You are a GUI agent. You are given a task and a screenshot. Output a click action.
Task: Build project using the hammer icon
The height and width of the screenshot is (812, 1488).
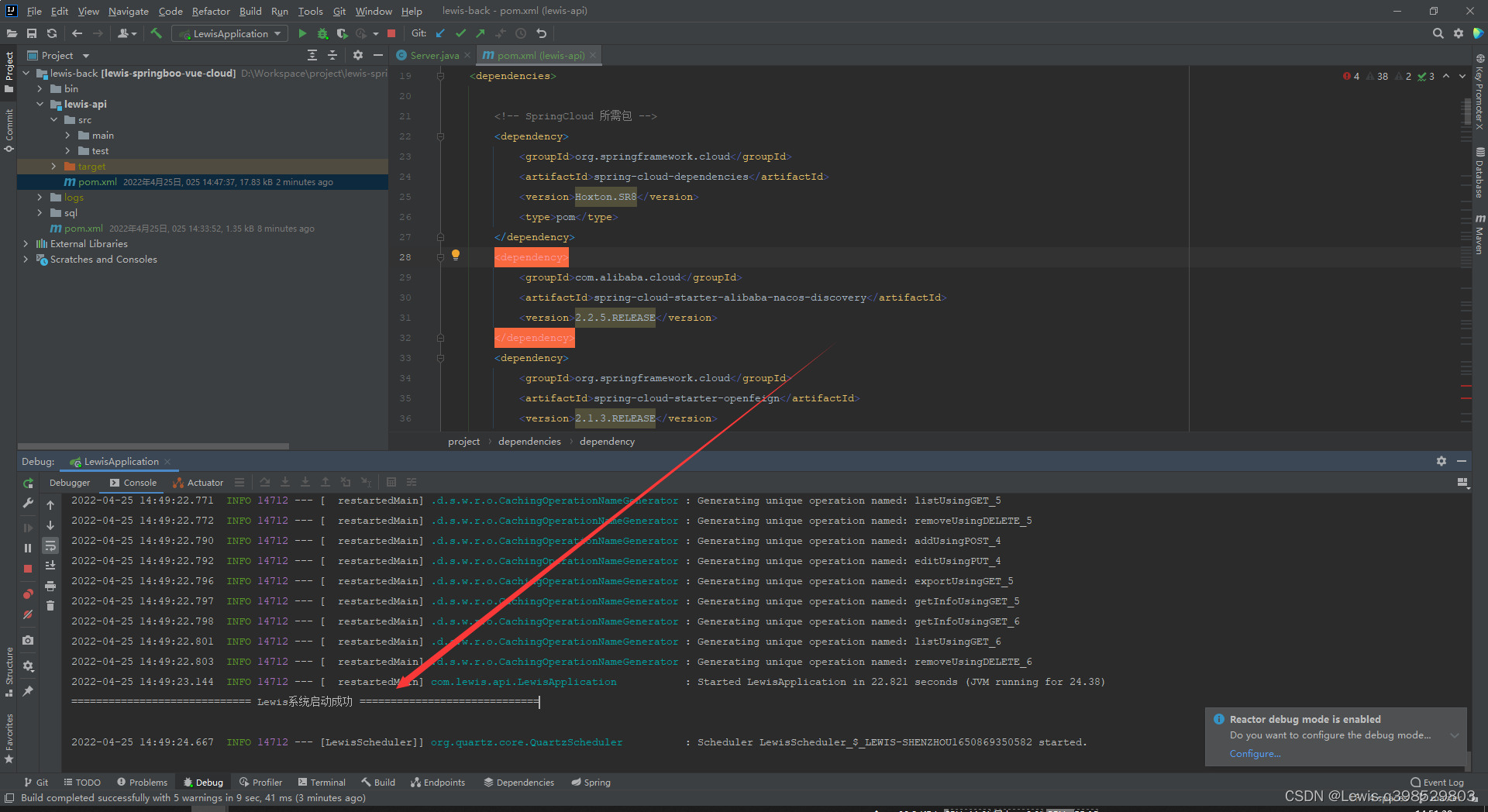point(156,33)
